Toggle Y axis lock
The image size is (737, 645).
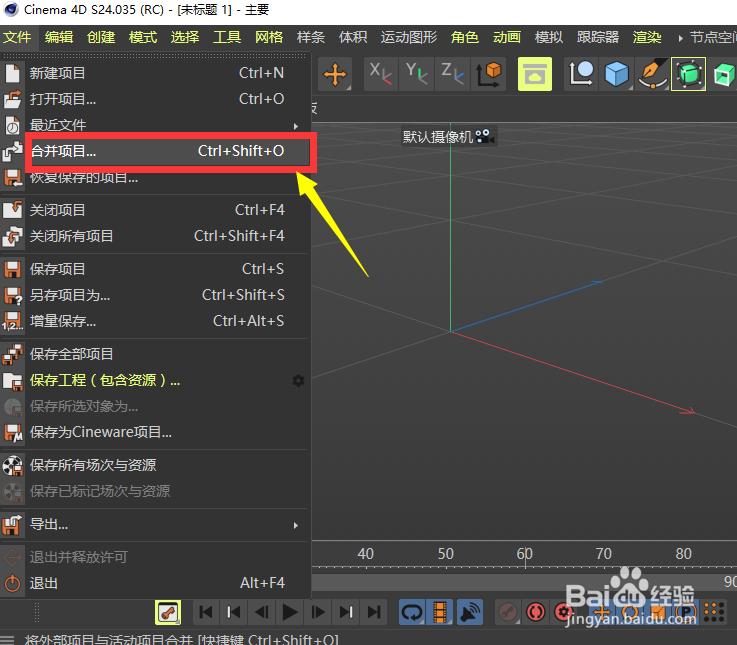coord(416,74)
